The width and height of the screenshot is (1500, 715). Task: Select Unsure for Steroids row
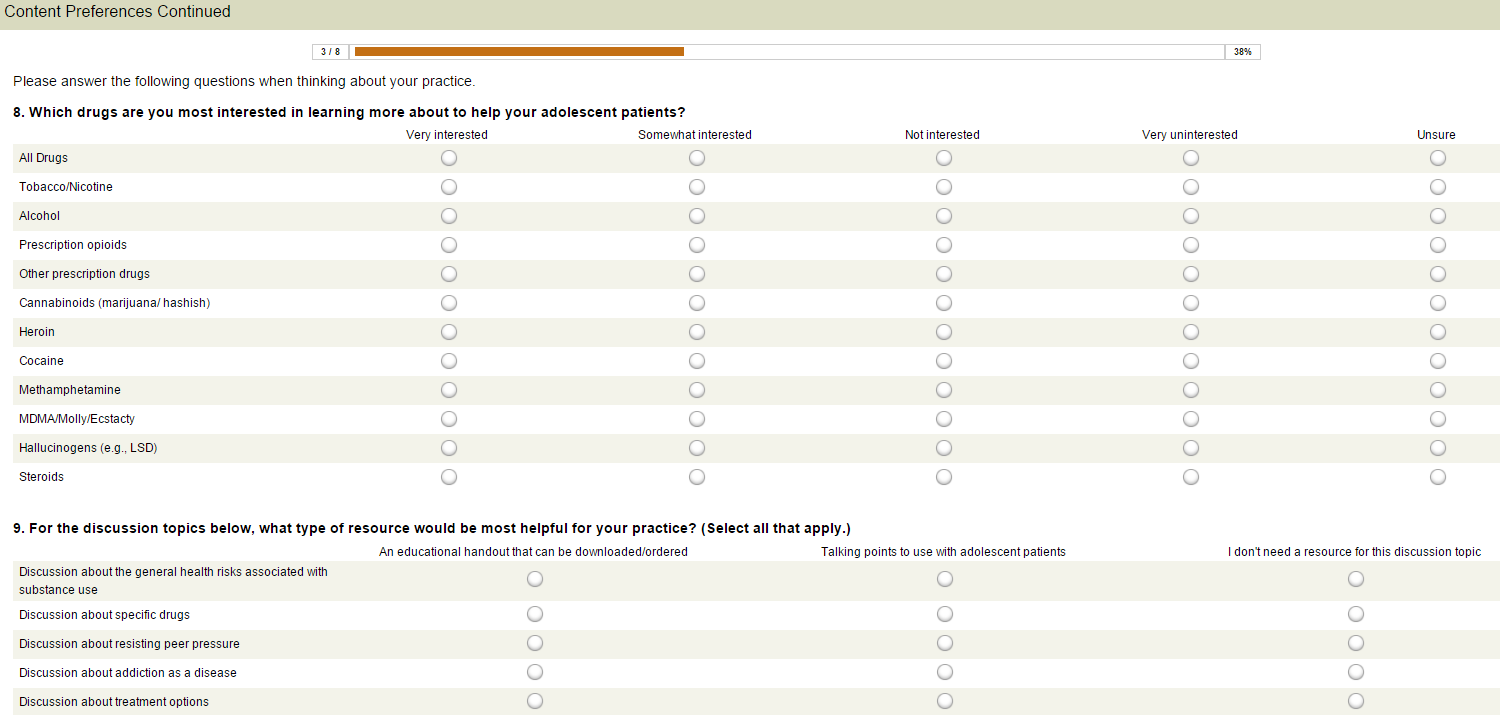pos(1438,477)
